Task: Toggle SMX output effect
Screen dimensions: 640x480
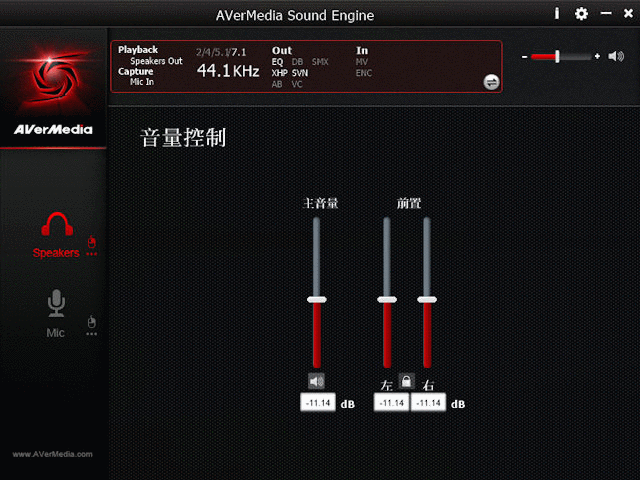Action: coord(320,62)
